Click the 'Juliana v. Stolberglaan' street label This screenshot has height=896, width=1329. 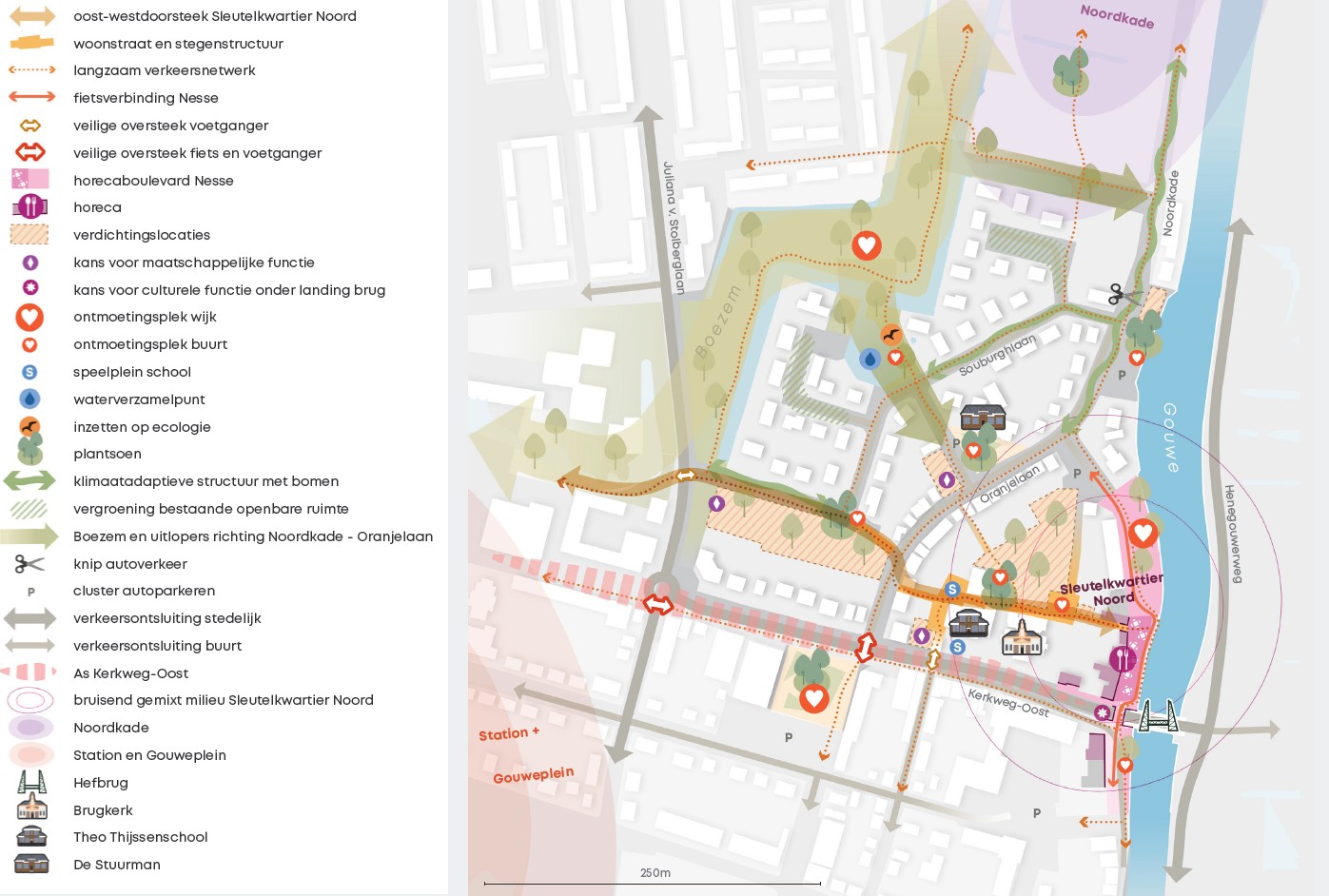click(674, 227)
